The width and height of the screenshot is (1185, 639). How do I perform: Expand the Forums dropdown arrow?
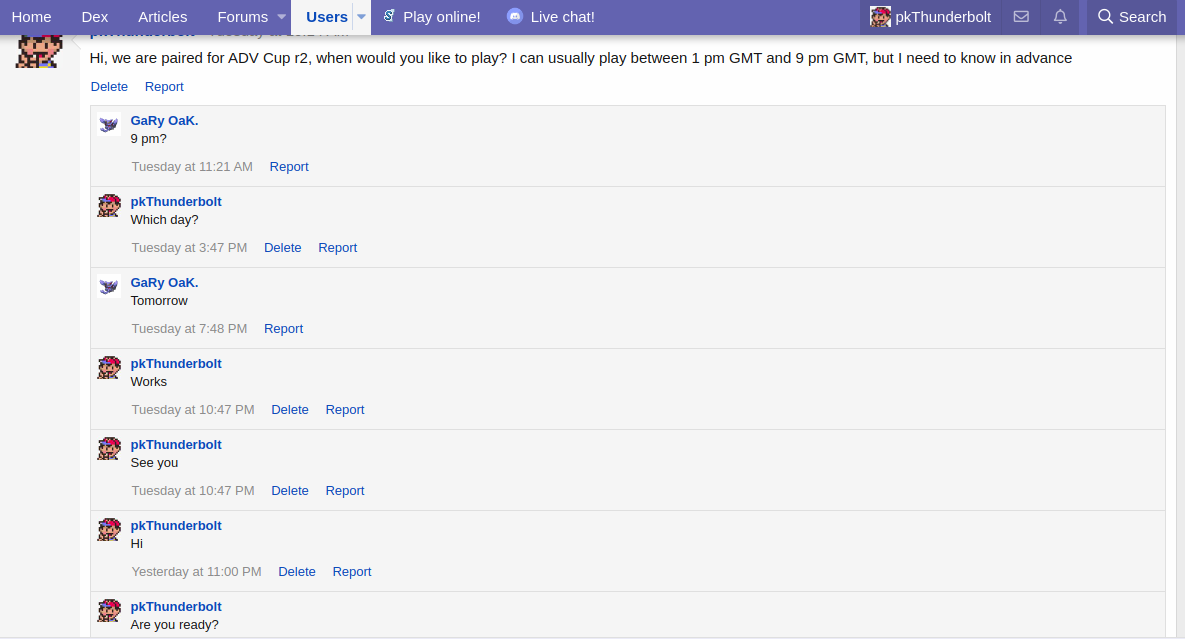click(280, 17)
